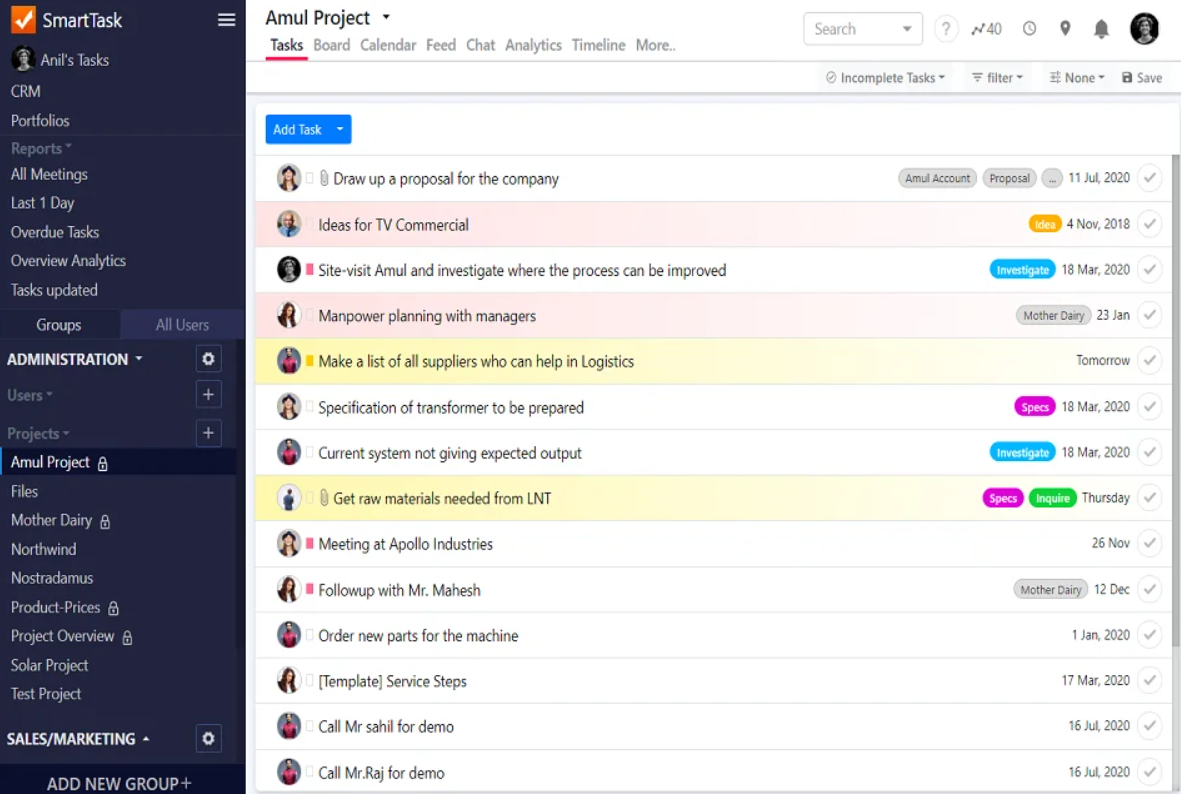
Task: Click assignee avatar of Site-visit Amul task
Action: click(288, 269)
